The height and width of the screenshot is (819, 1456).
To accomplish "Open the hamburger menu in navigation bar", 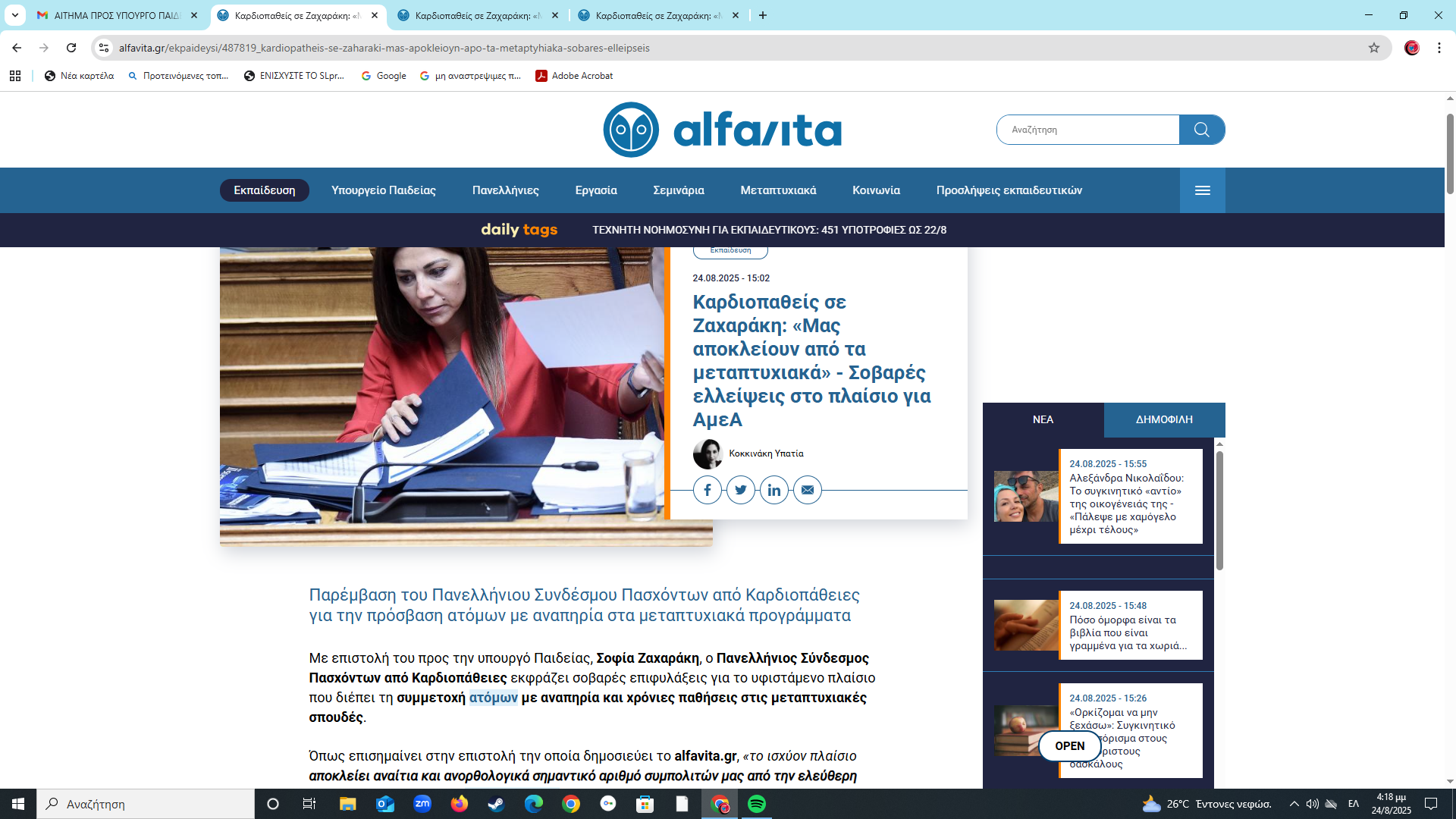I will point(1202,190).
